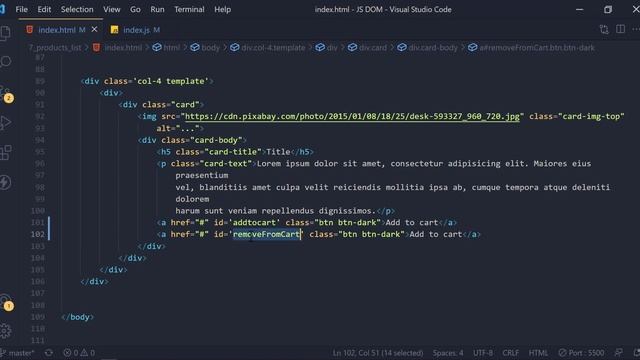Click the "card-img-top" class value
640x360 pixels.
pos(591,116)
